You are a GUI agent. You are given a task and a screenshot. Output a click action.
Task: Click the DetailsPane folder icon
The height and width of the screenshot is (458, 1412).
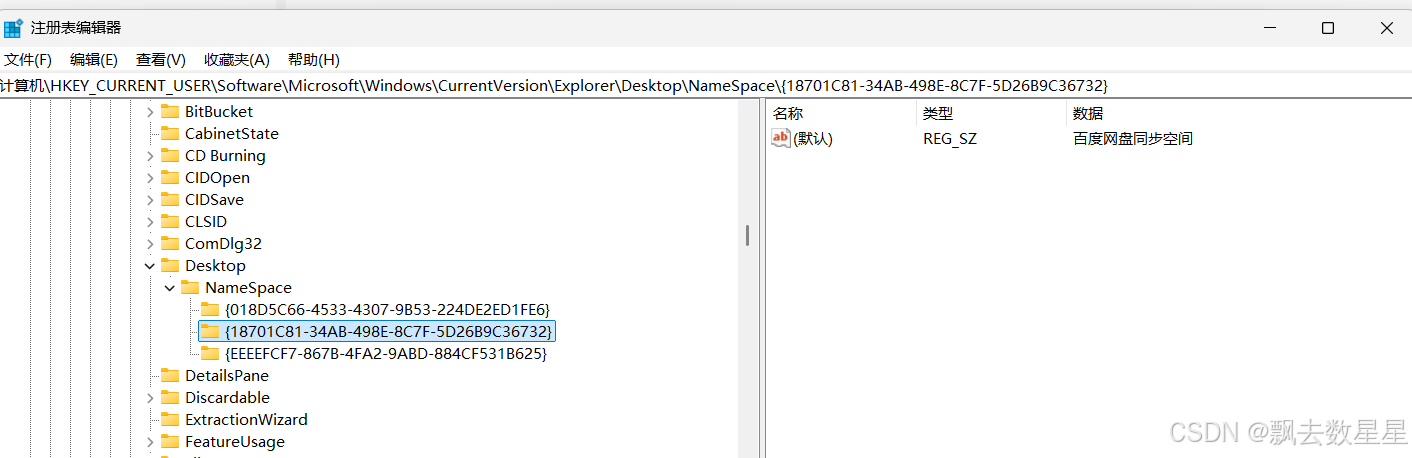pos(170,376)
